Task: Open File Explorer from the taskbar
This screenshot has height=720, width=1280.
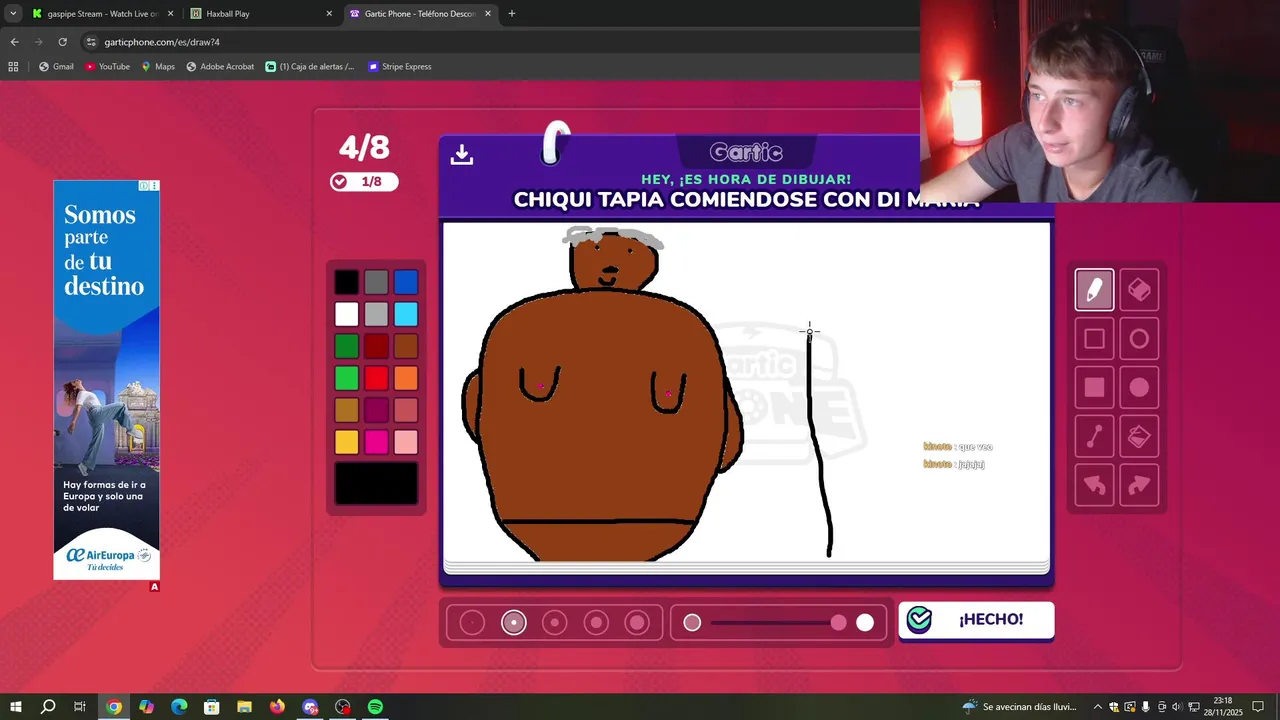Action: [x=244, y=707]
